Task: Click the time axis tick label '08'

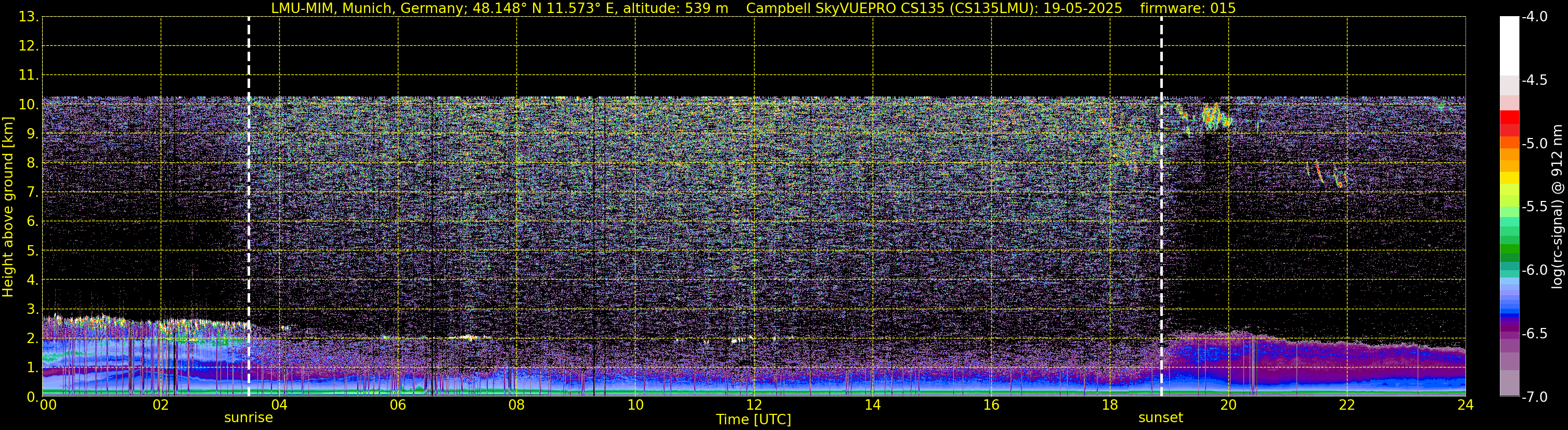Action: point(516,405)
